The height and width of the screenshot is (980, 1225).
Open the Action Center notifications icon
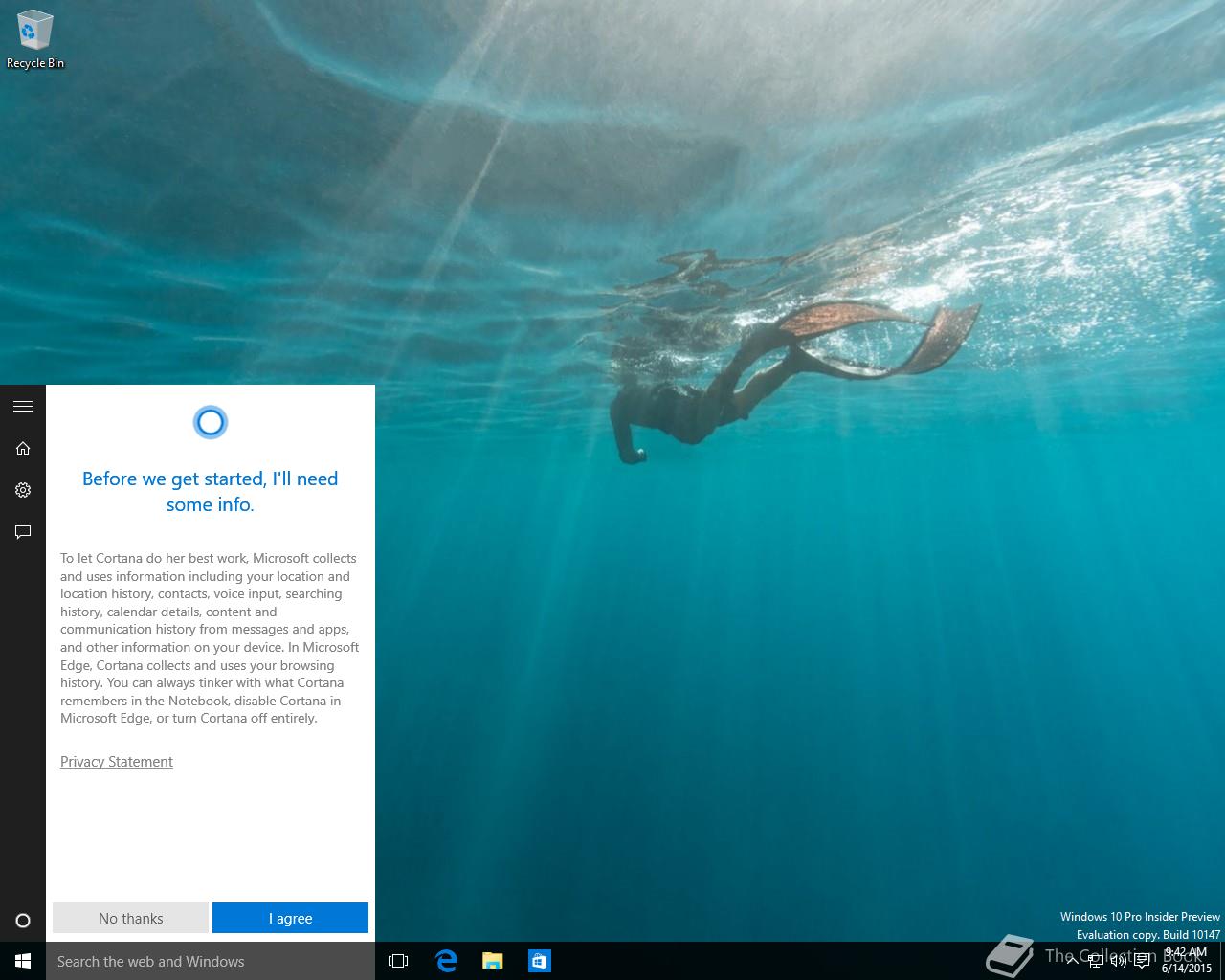[x=1143, y=961]
